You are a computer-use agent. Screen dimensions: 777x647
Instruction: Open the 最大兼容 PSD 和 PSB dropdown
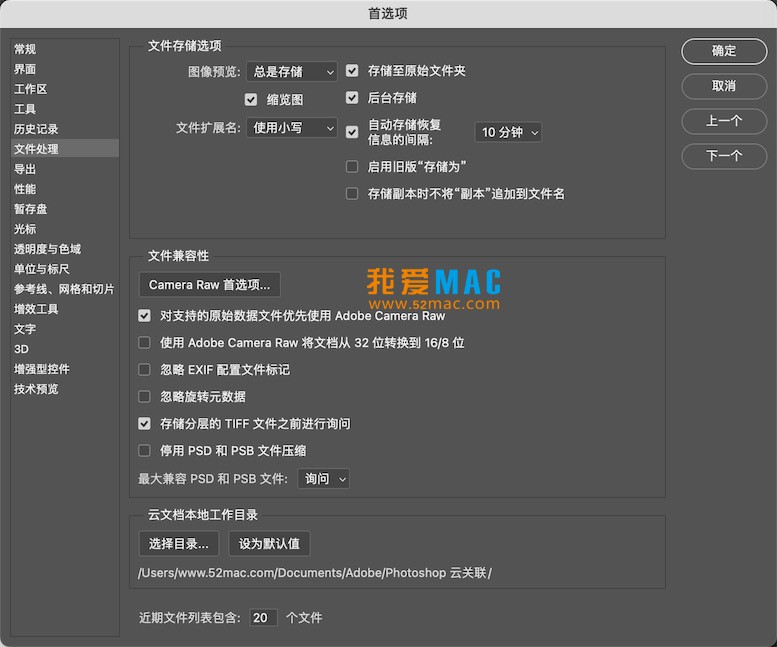coord(323,479)
